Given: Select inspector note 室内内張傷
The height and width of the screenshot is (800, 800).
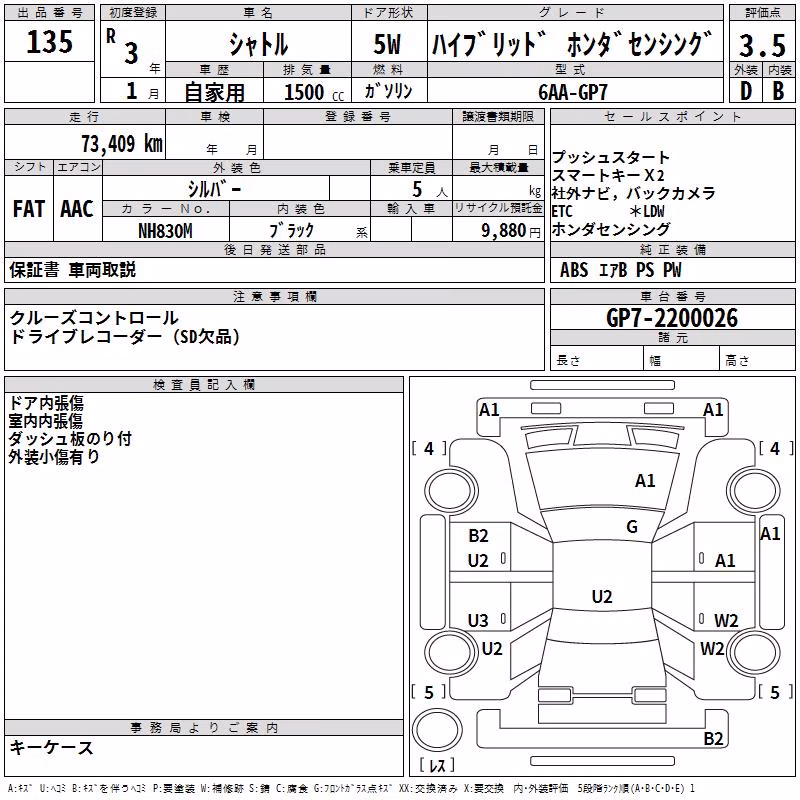Looking at the screenshot, I should (46, 421).
